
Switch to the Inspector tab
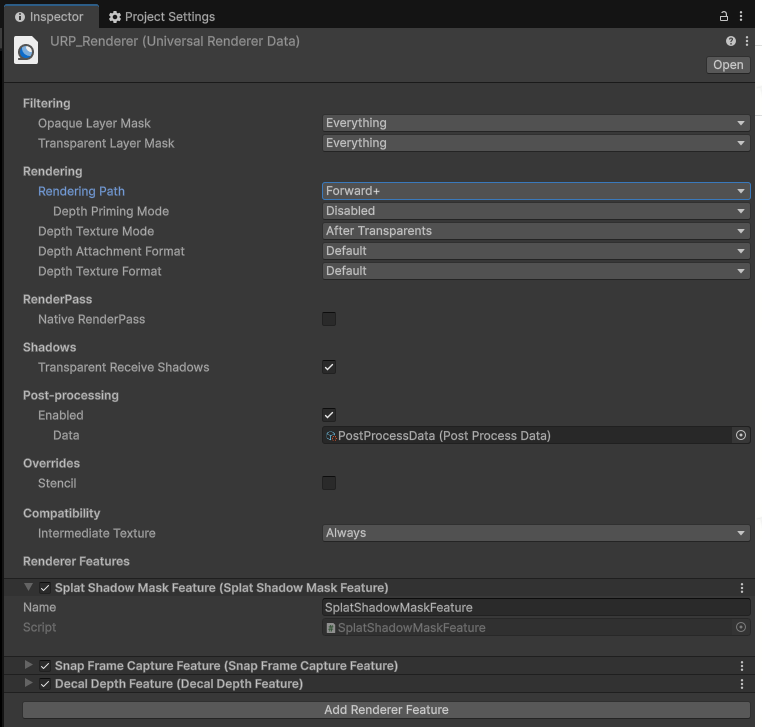tap(50, 17)
